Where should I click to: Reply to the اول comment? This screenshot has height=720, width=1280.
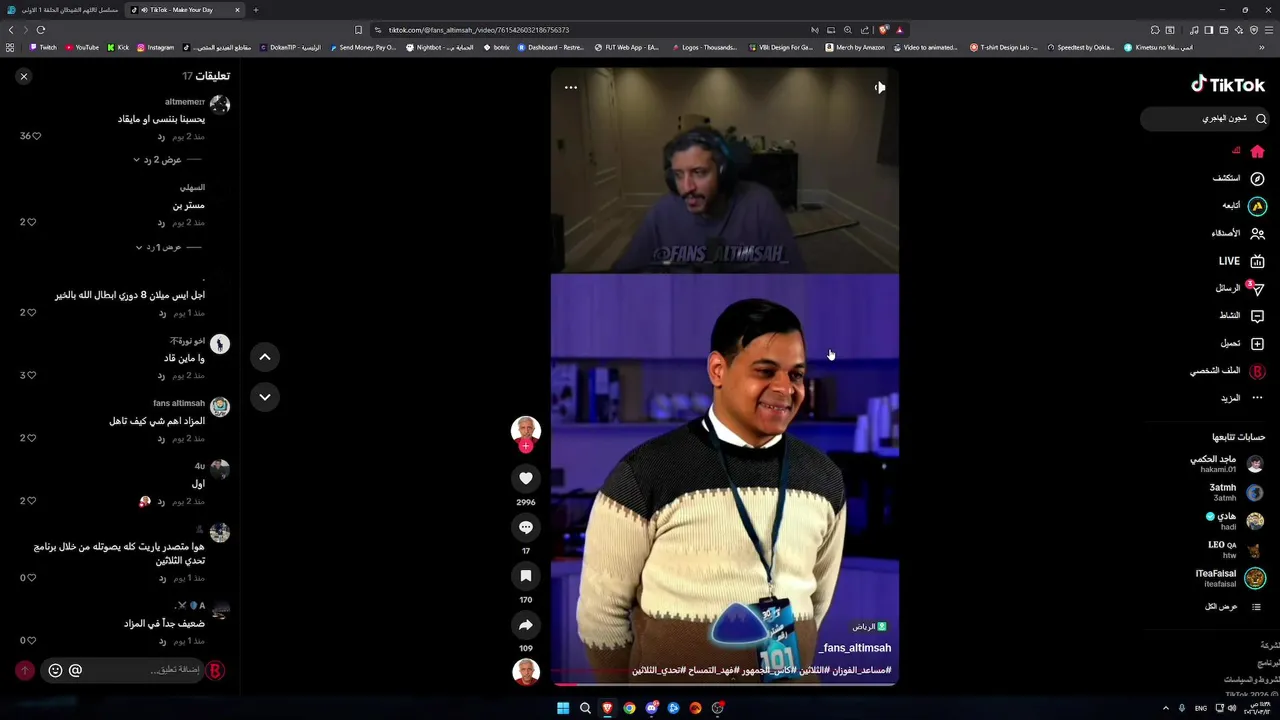click(161, 501)
